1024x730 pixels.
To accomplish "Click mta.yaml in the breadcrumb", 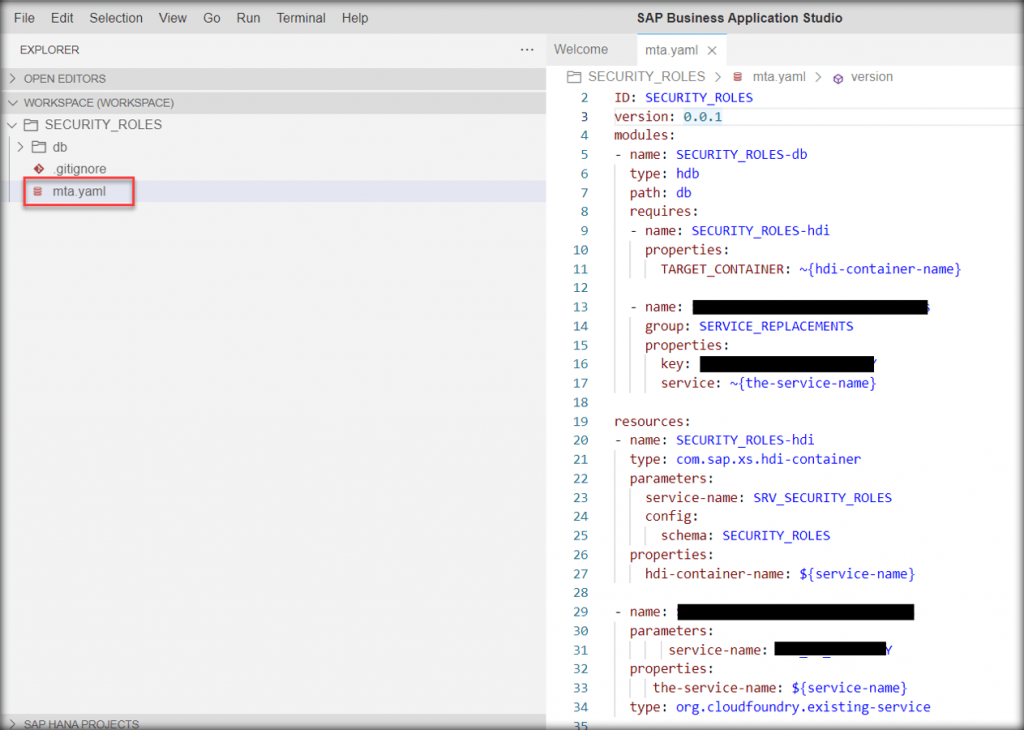I will [779, 77].
